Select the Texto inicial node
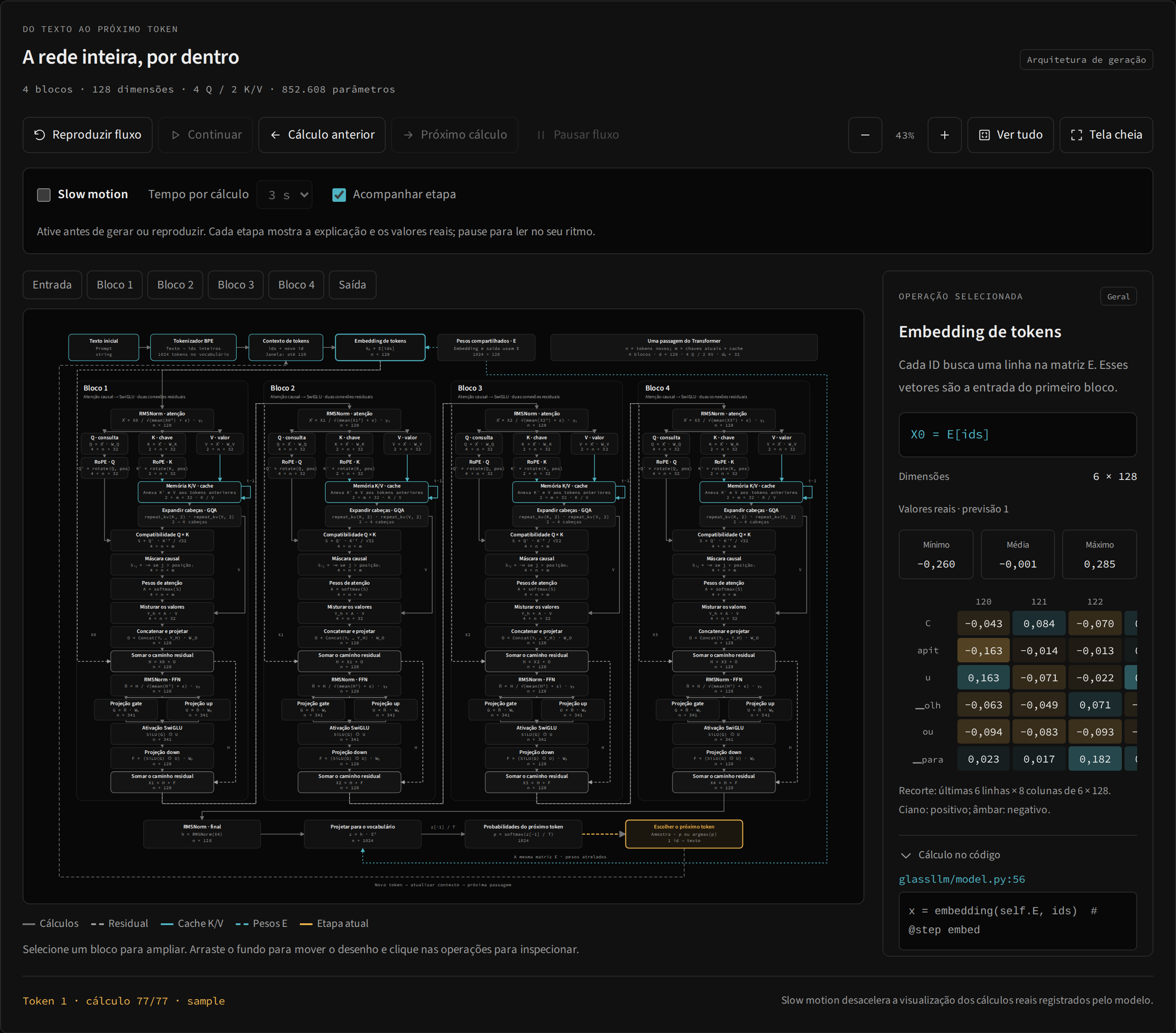The width and height of the screenshot is (1176, 1033). (103, 347)
